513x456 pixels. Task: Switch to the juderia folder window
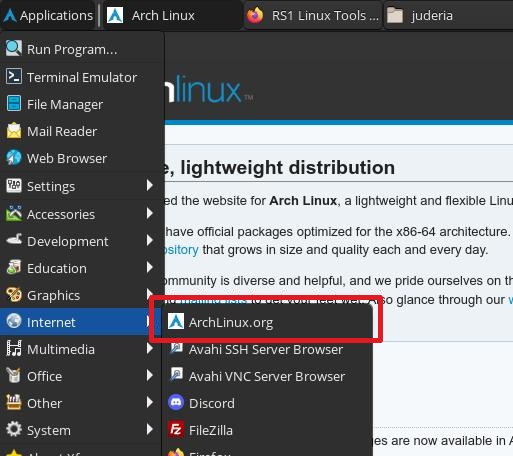421,15
